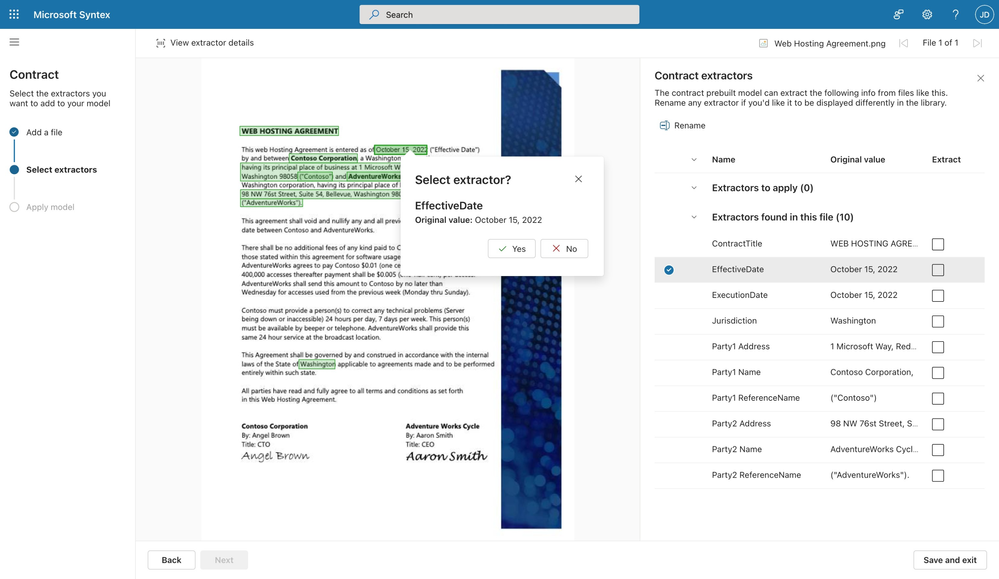The height and width of the screenshot is (579, 999).
Task: Select the ExecutionDate row name
Action: (740, 295)
